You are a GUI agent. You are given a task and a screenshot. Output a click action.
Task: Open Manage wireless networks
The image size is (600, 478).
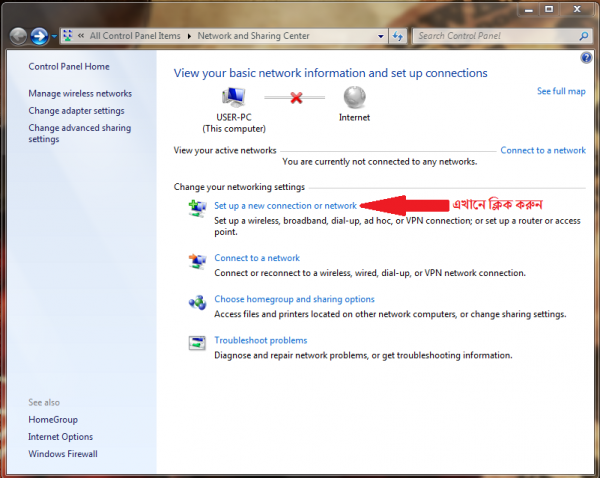(80, 93)
